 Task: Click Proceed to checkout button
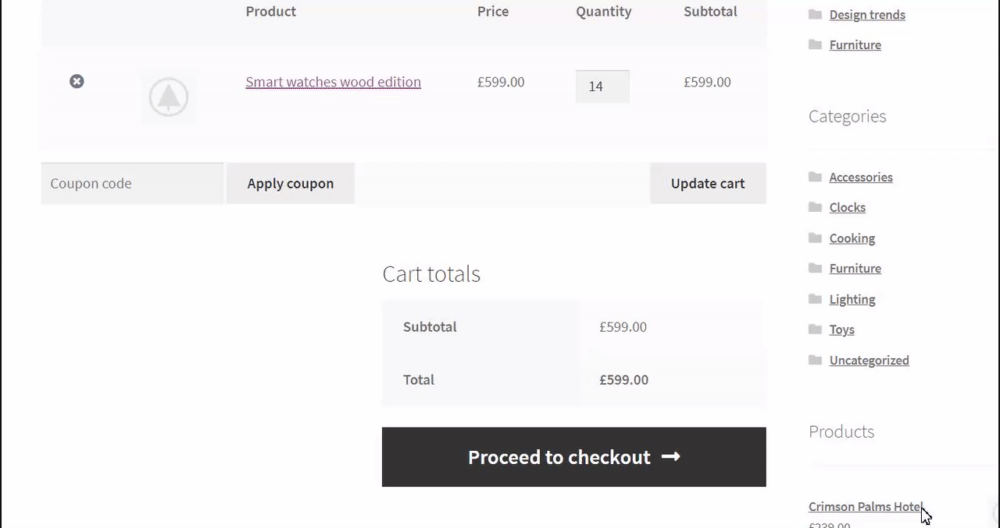[574, 457]
